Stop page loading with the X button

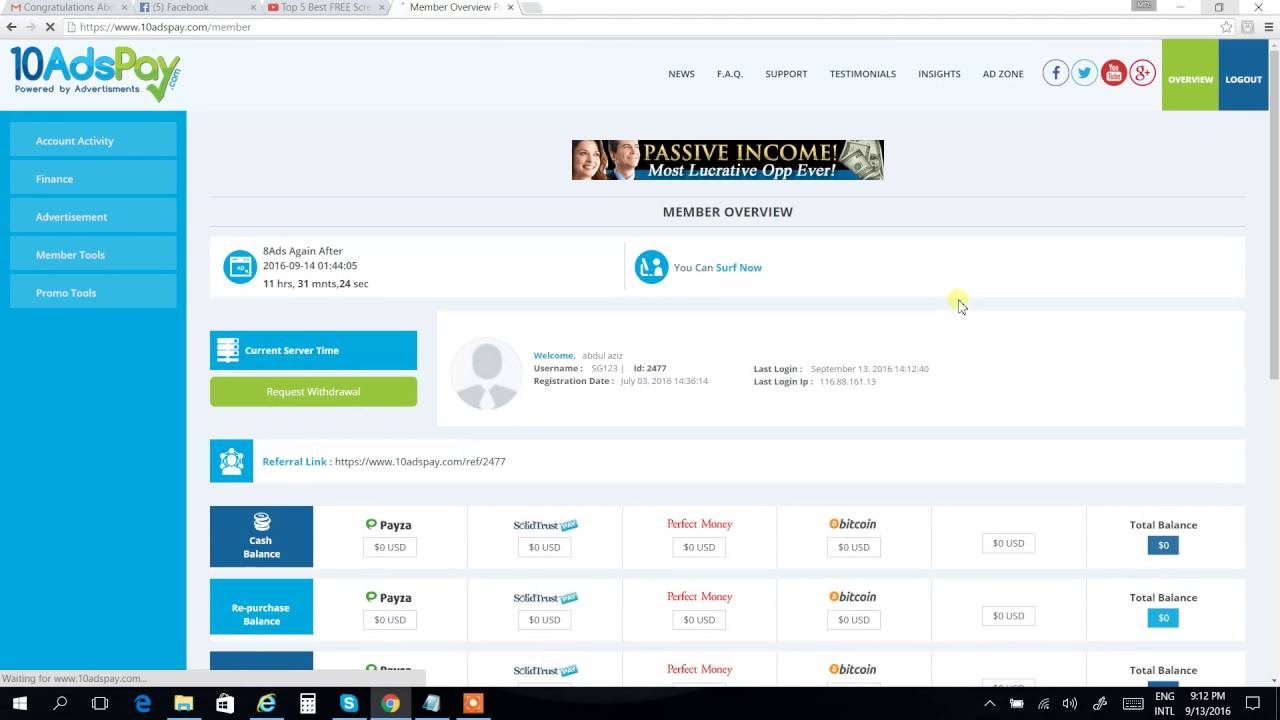[50, 27]
